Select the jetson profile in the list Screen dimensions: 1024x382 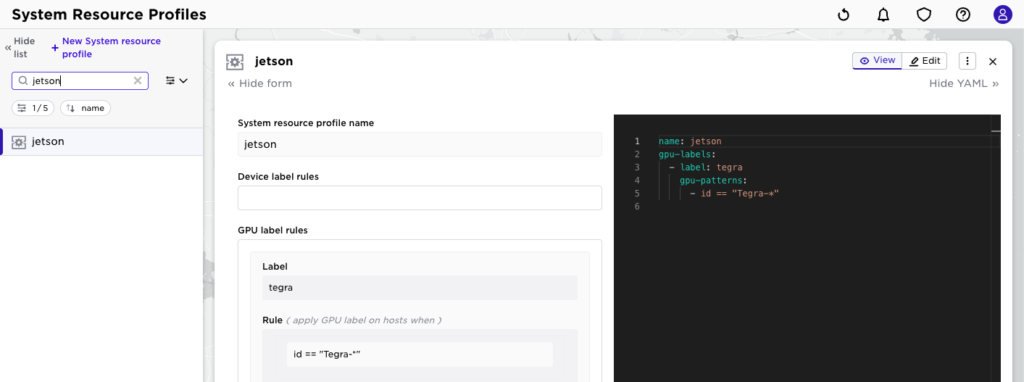[x=102, y=142]
